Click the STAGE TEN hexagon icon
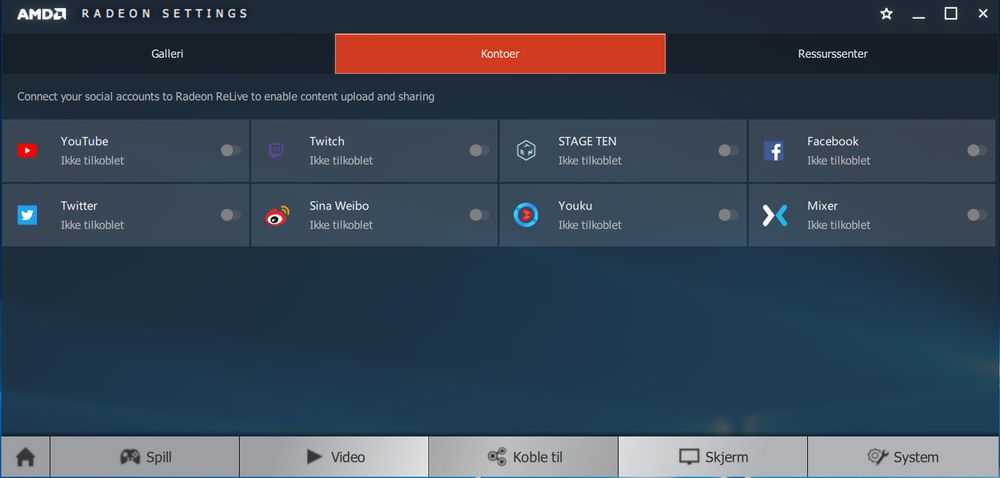Viewport: 1000px width, 478px height. pos(526,151)
